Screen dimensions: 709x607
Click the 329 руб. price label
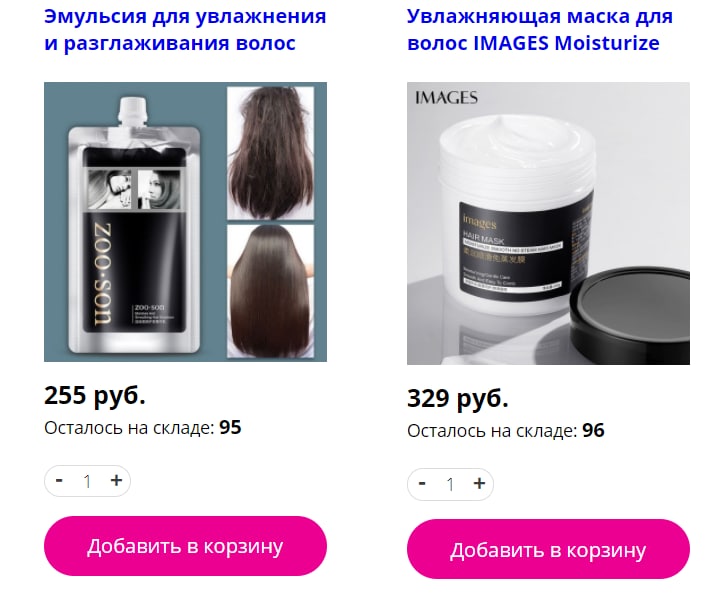[x=458, y=398]
